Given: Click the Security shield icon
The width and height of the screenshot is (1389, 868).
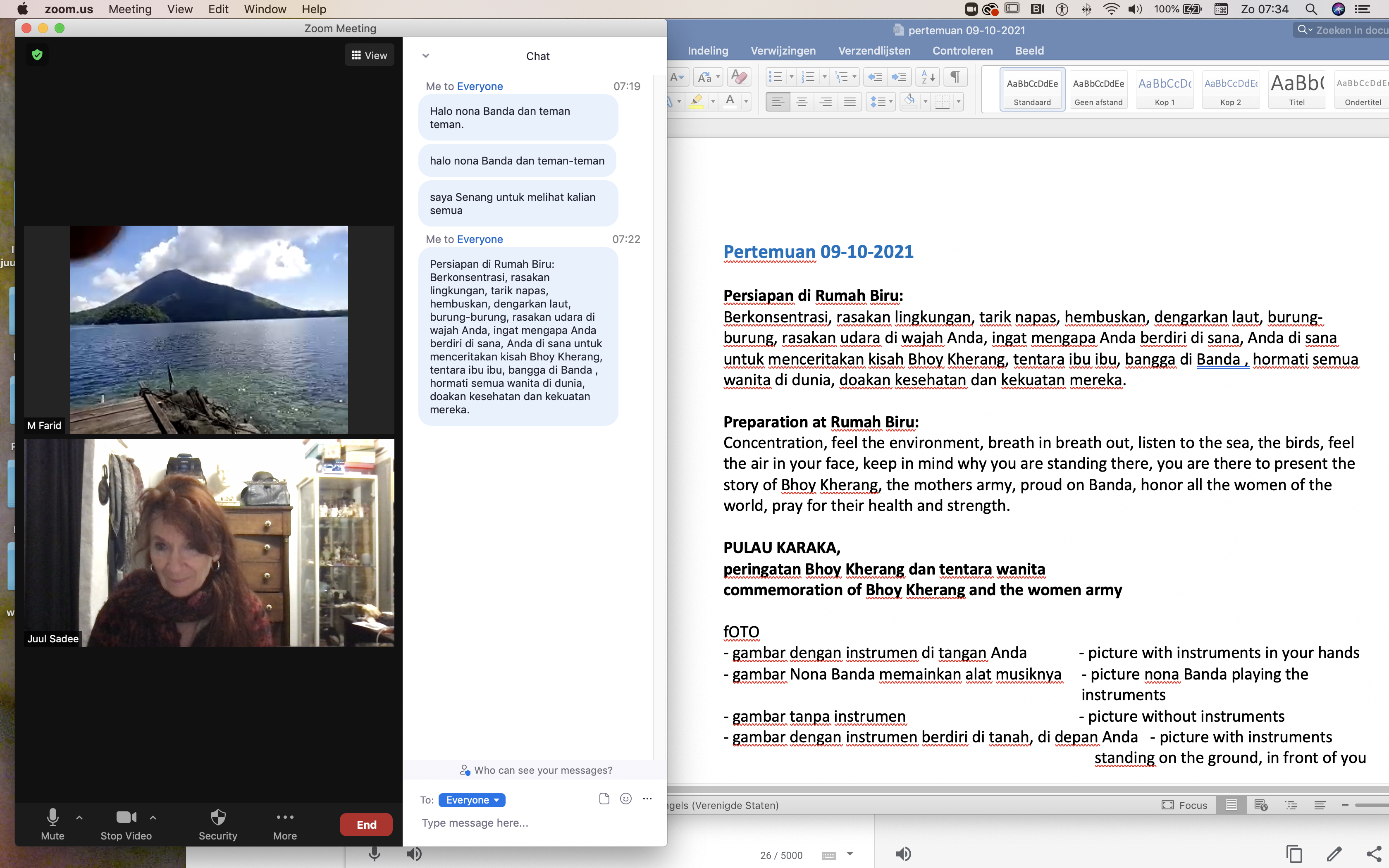Looking at the screenshot, I should pos(217,818).
